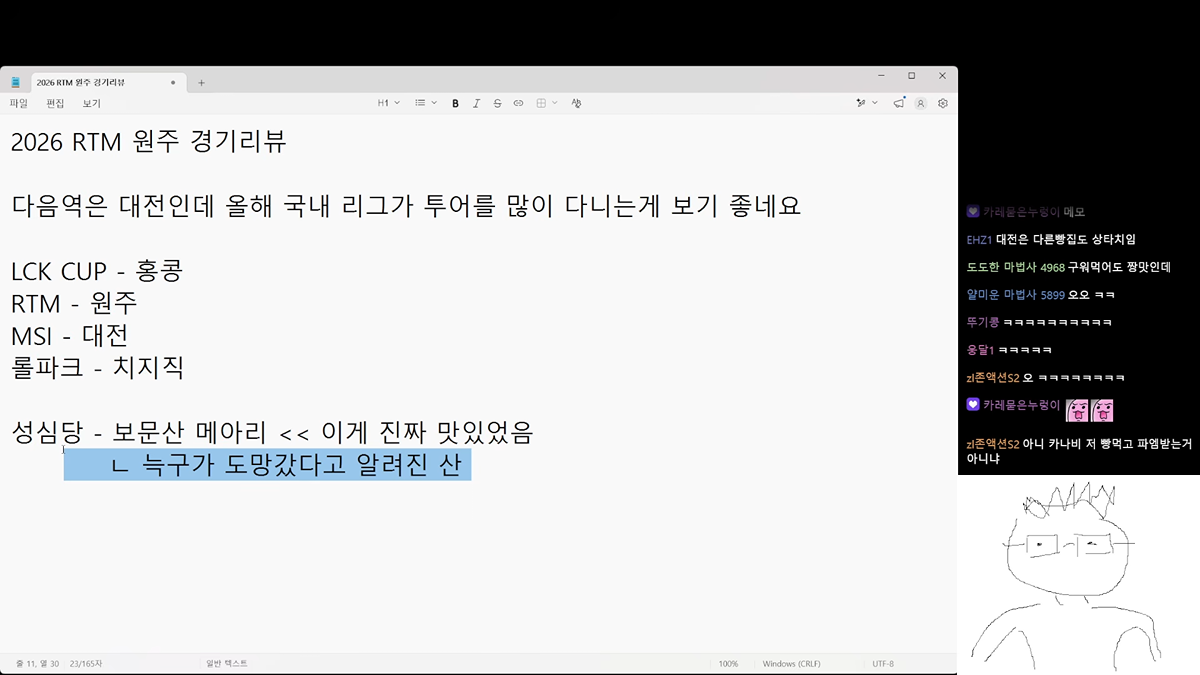The width and height of the screenshot is (1200, 675).
Task: Click the UTF-8 encoding indicator
Action: (x=883, y=664)
